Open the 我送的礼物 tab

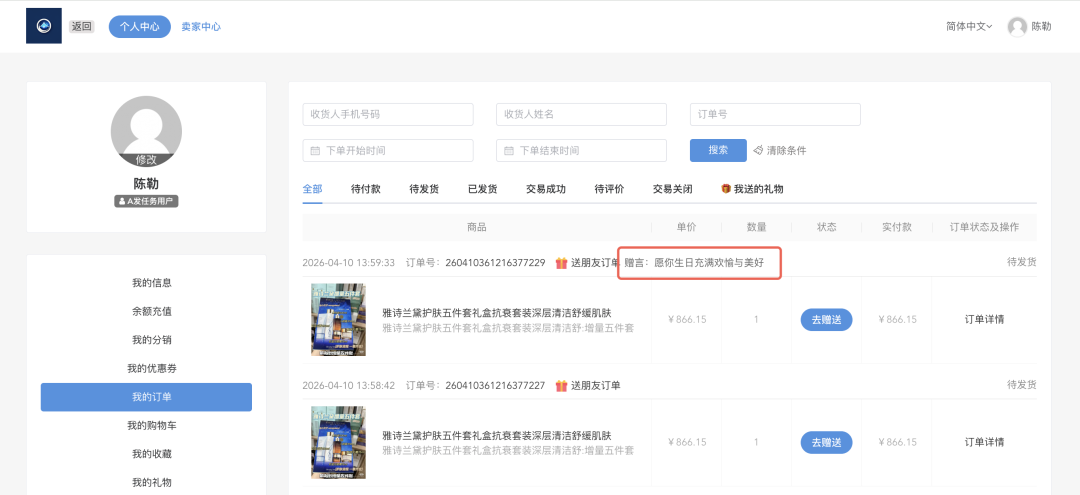pyautogui.click(x=752, y=189)
